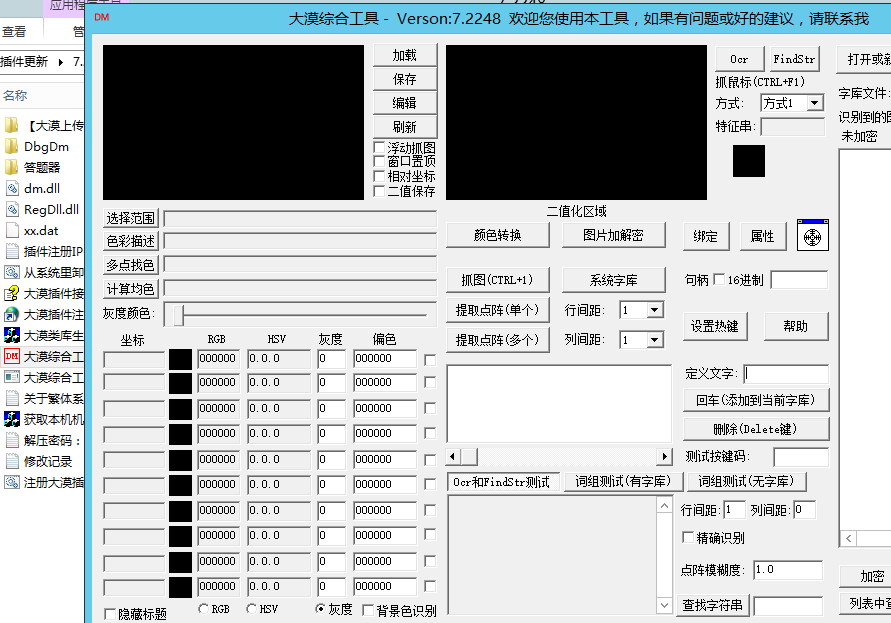Select the 【大漠上传 folder icon in Explorer
The image size is (891, 623).
coord(11,124)
